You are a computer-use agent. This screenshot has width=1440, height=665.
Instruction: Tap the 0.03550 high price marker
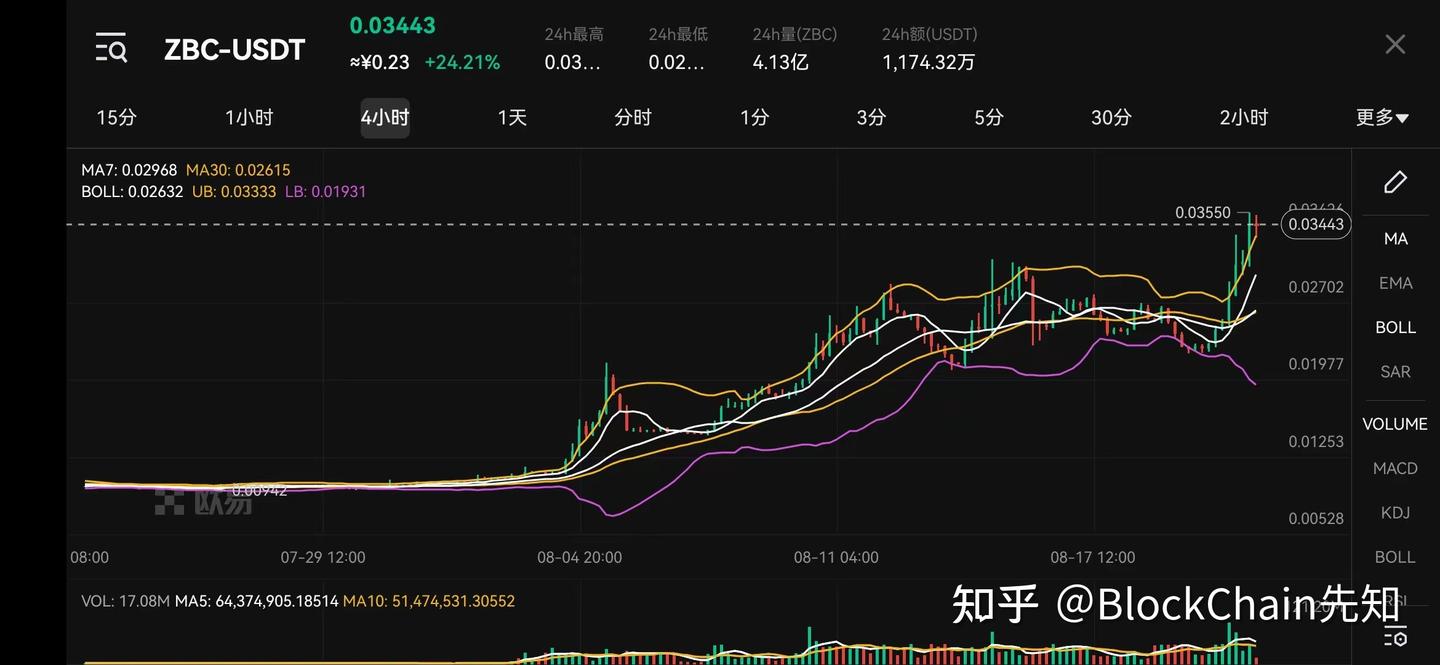pyautogui.click(x=1203, y=212)
